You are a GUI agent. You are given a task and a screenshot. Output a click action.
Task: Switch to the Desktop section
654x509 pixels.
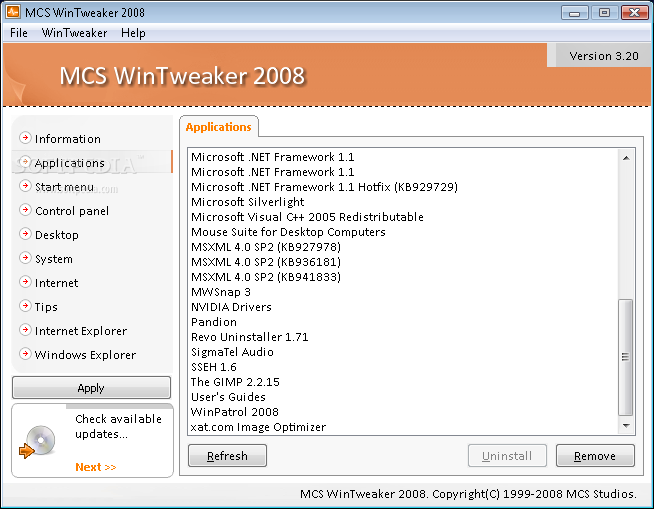tap(57, 235)
